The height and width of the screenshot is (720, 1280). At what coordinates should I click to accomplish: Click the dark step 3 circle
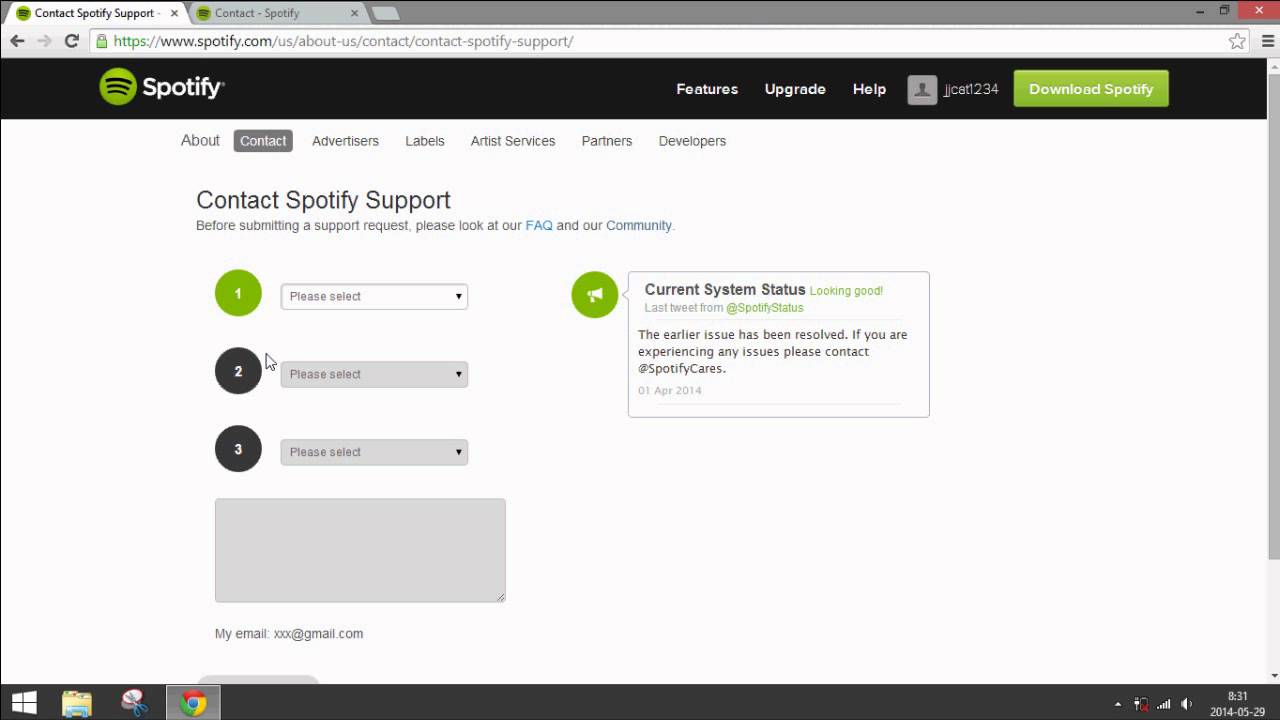(238, 449)
